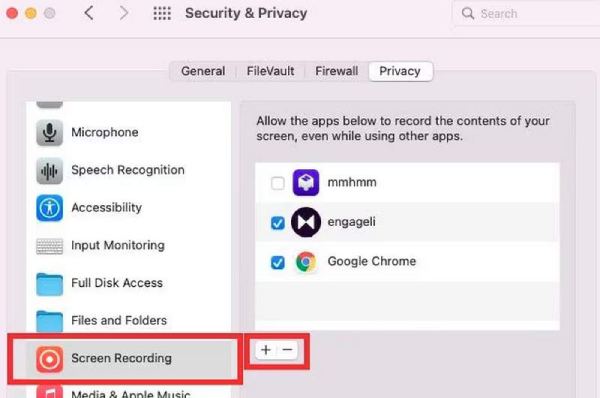Click the Google Chrome app icon
Viewport: 600px width, 398px height.
tap(306, 262)
